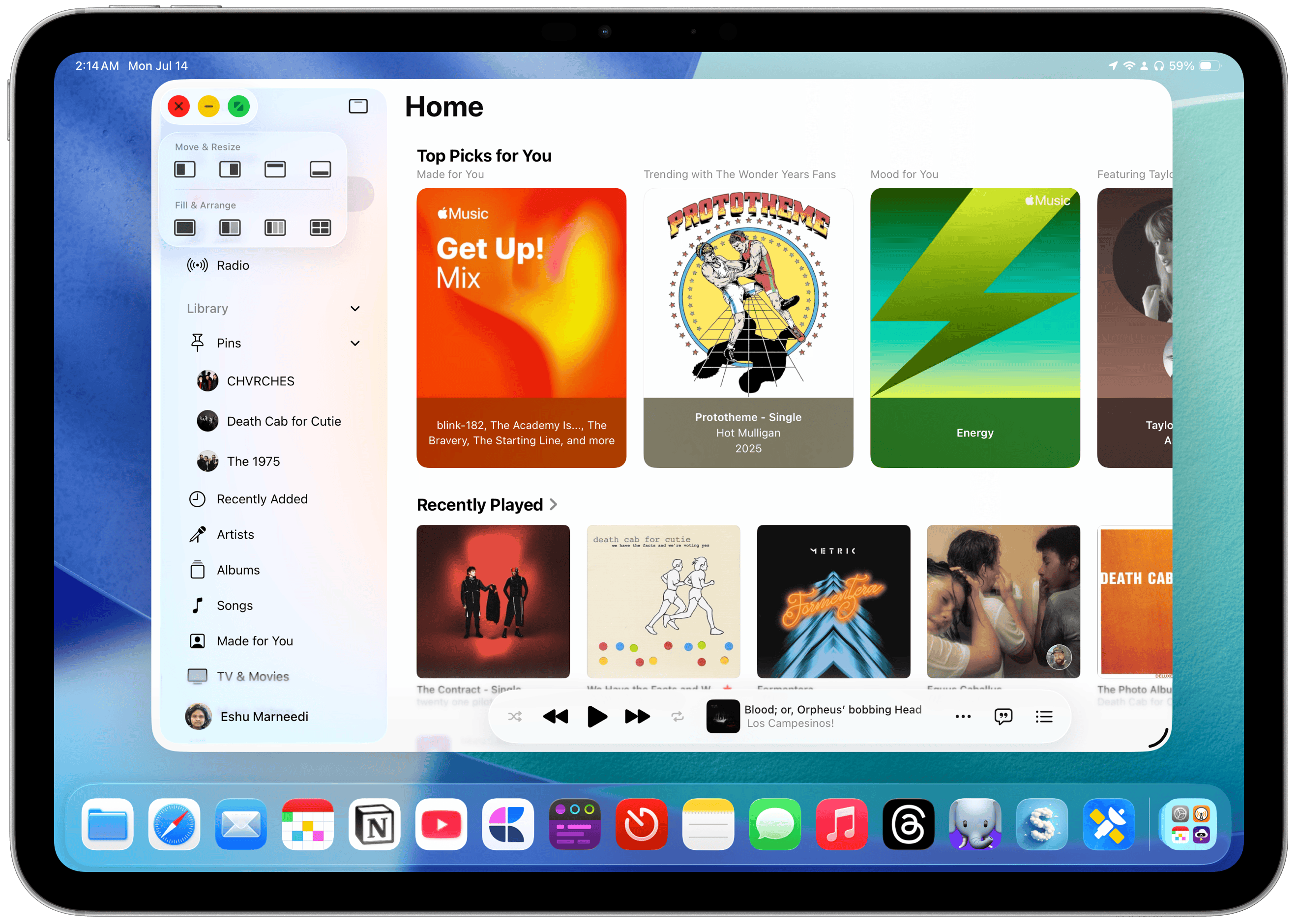Play the current song
1298x924 pixels.
(597, 718)
